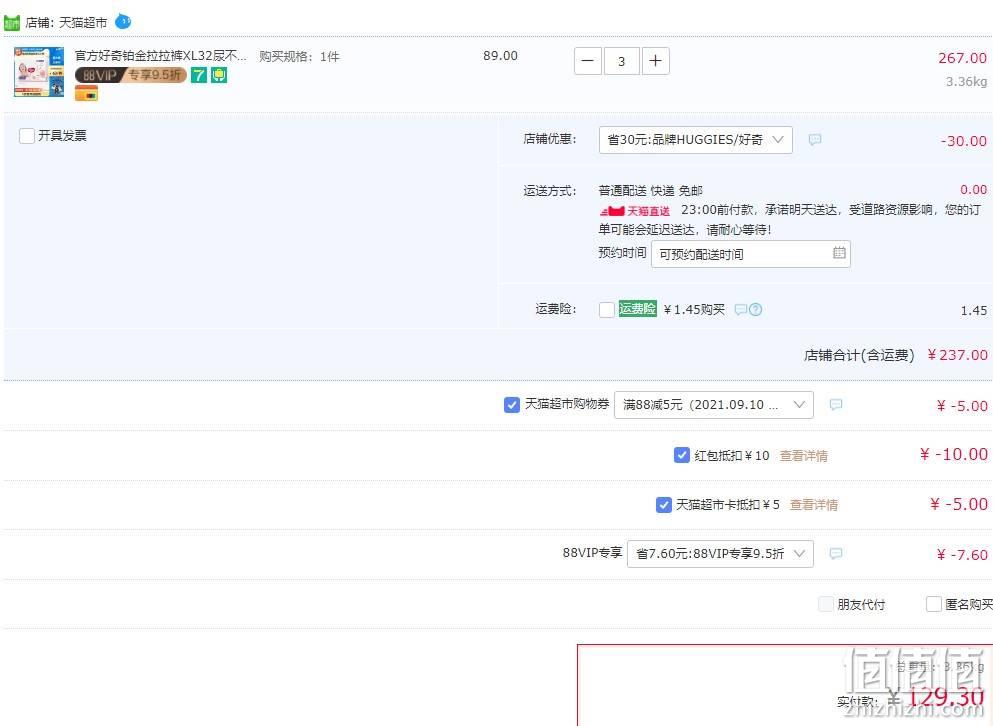Enable the 运费险 ¥1.45 insurance checkbox
993x726 pixels.
coord(607,309)
